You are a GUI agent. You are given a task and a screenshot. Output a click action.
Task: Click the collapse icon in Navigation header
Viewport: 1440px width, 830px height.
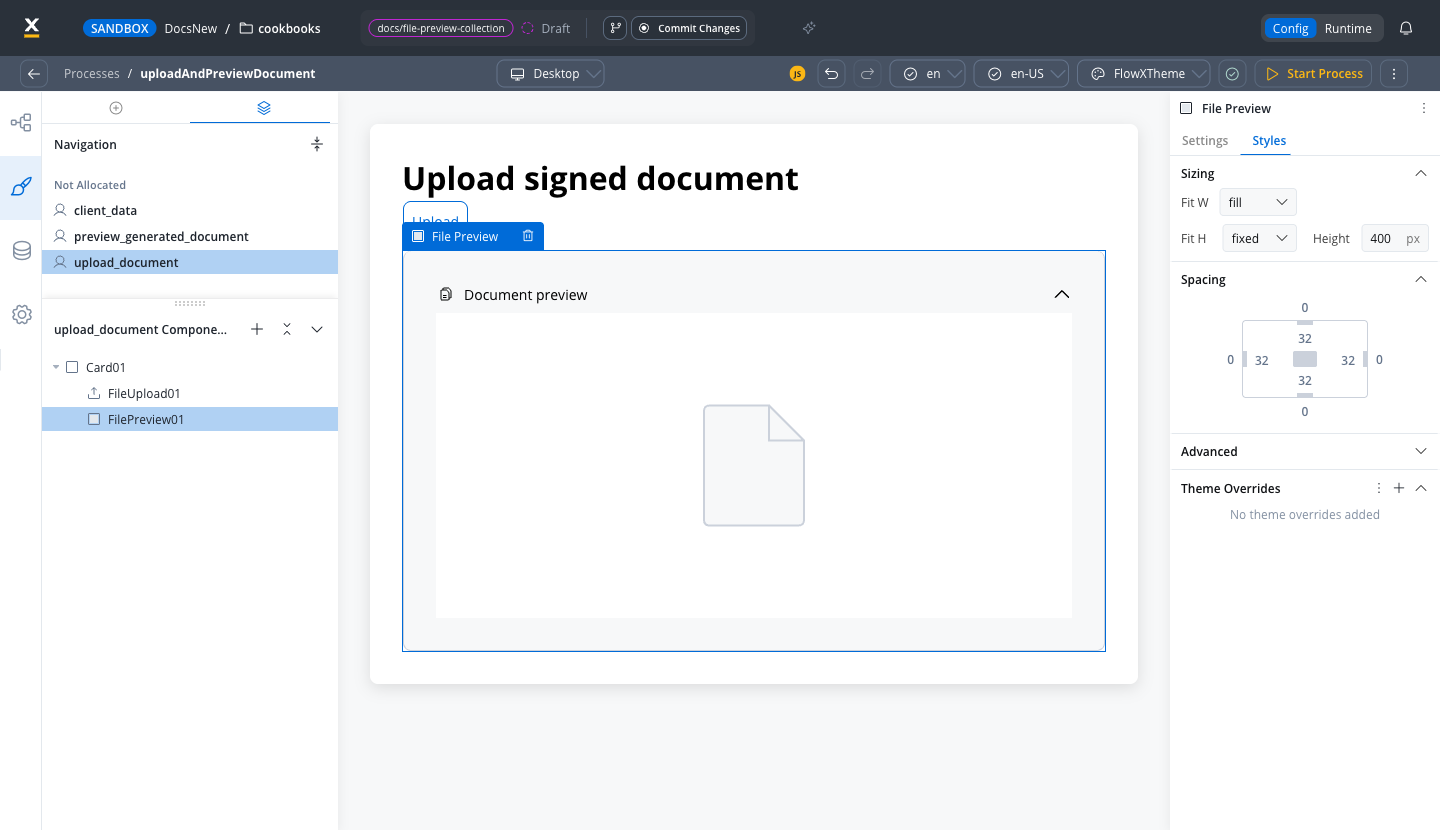(x=317, y=144)
